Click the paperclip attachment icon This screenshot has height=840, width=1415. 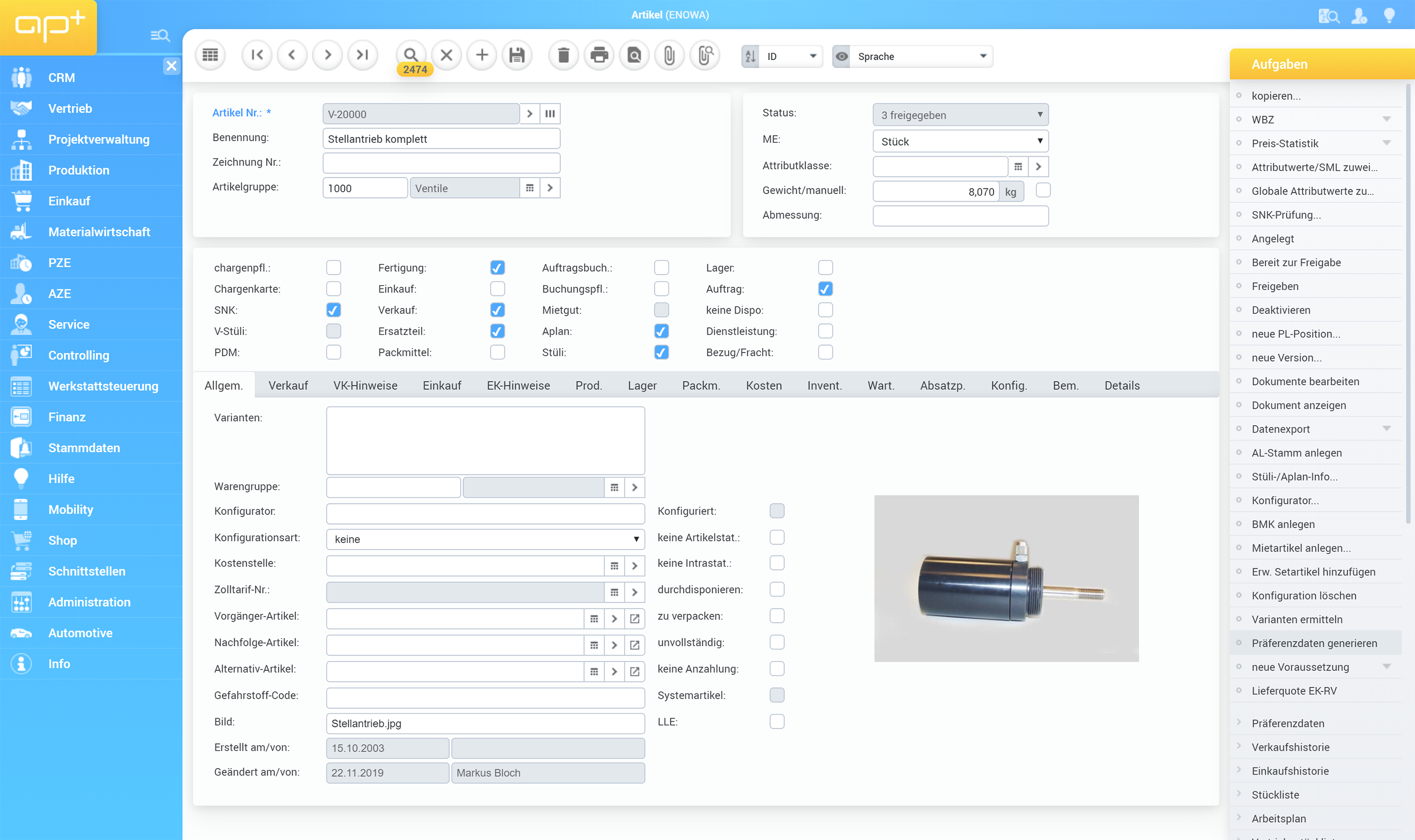[669, 55]
